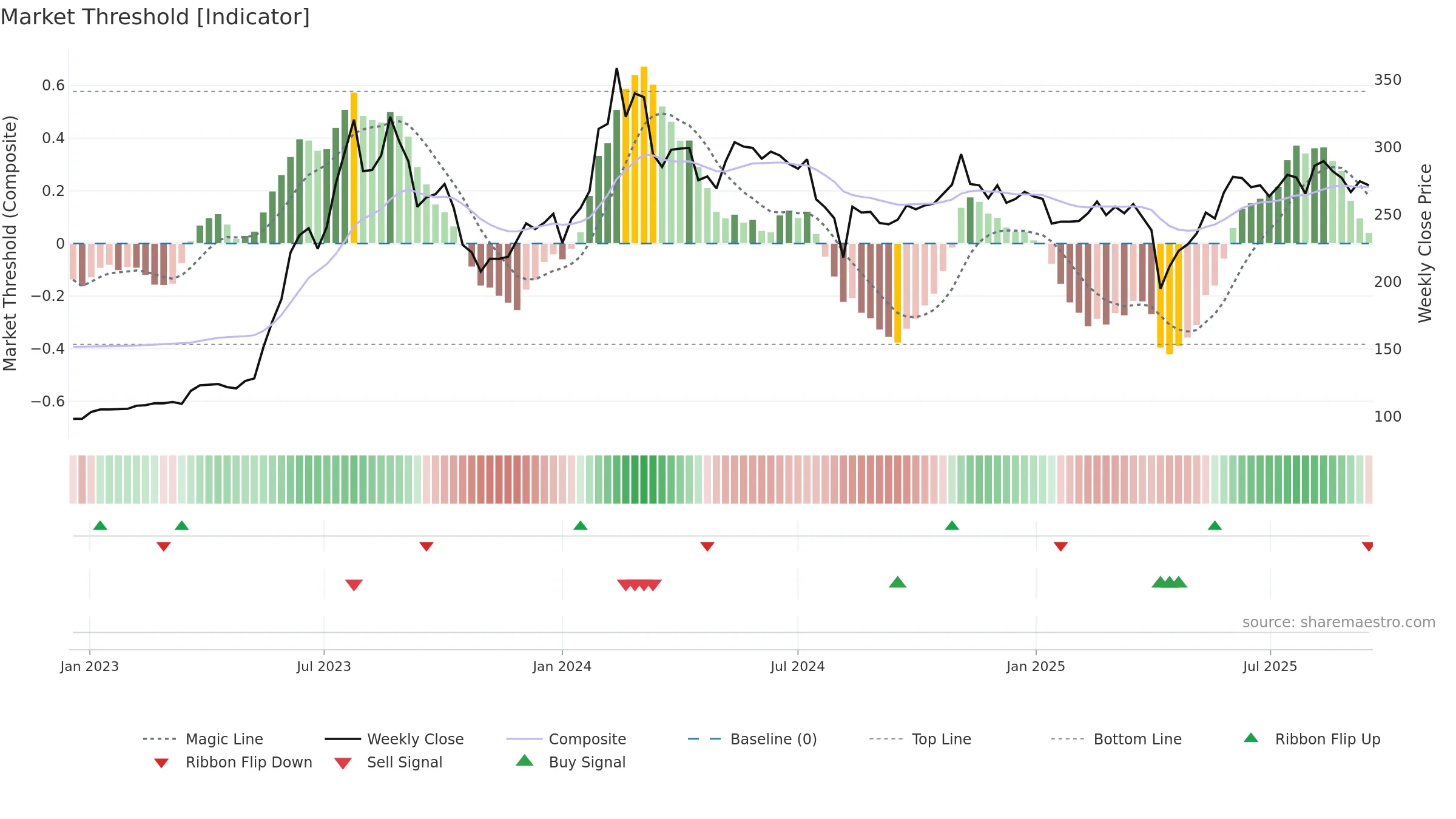Click the ribbon flip up triangle near May 2025

1215,525
